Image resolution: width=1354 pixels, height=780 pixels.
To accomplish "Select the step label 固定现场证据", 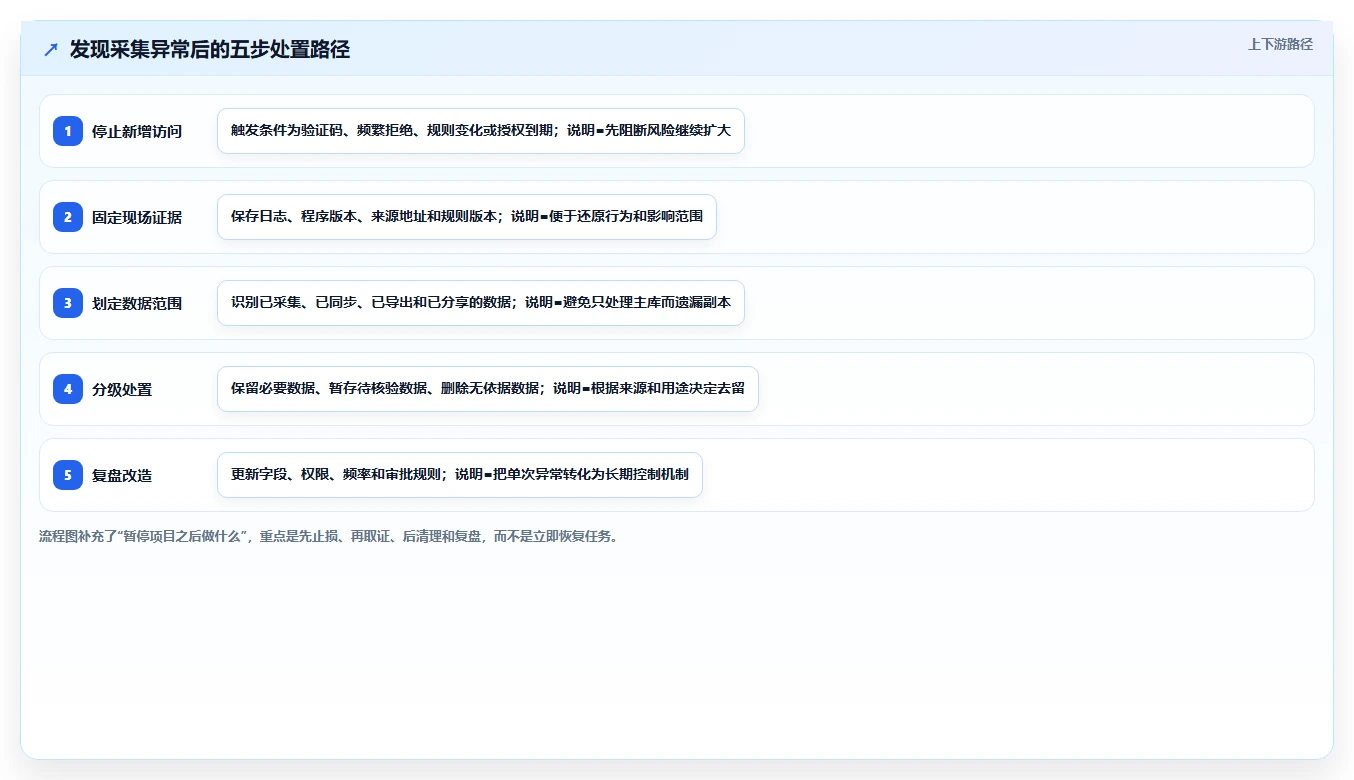I will (x=137, y=217).
